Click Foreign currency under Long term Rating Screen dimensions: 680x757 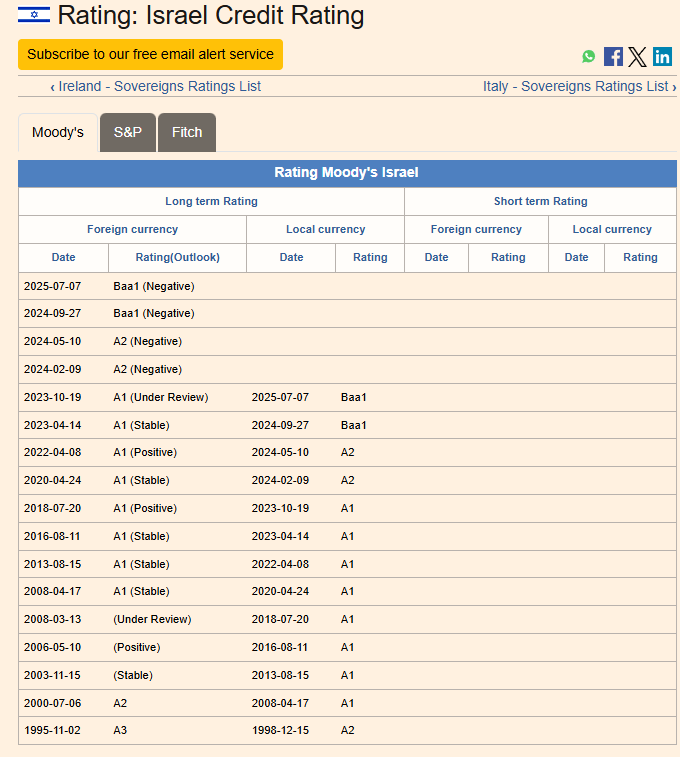pyautogui.click(x=132, y=229)
